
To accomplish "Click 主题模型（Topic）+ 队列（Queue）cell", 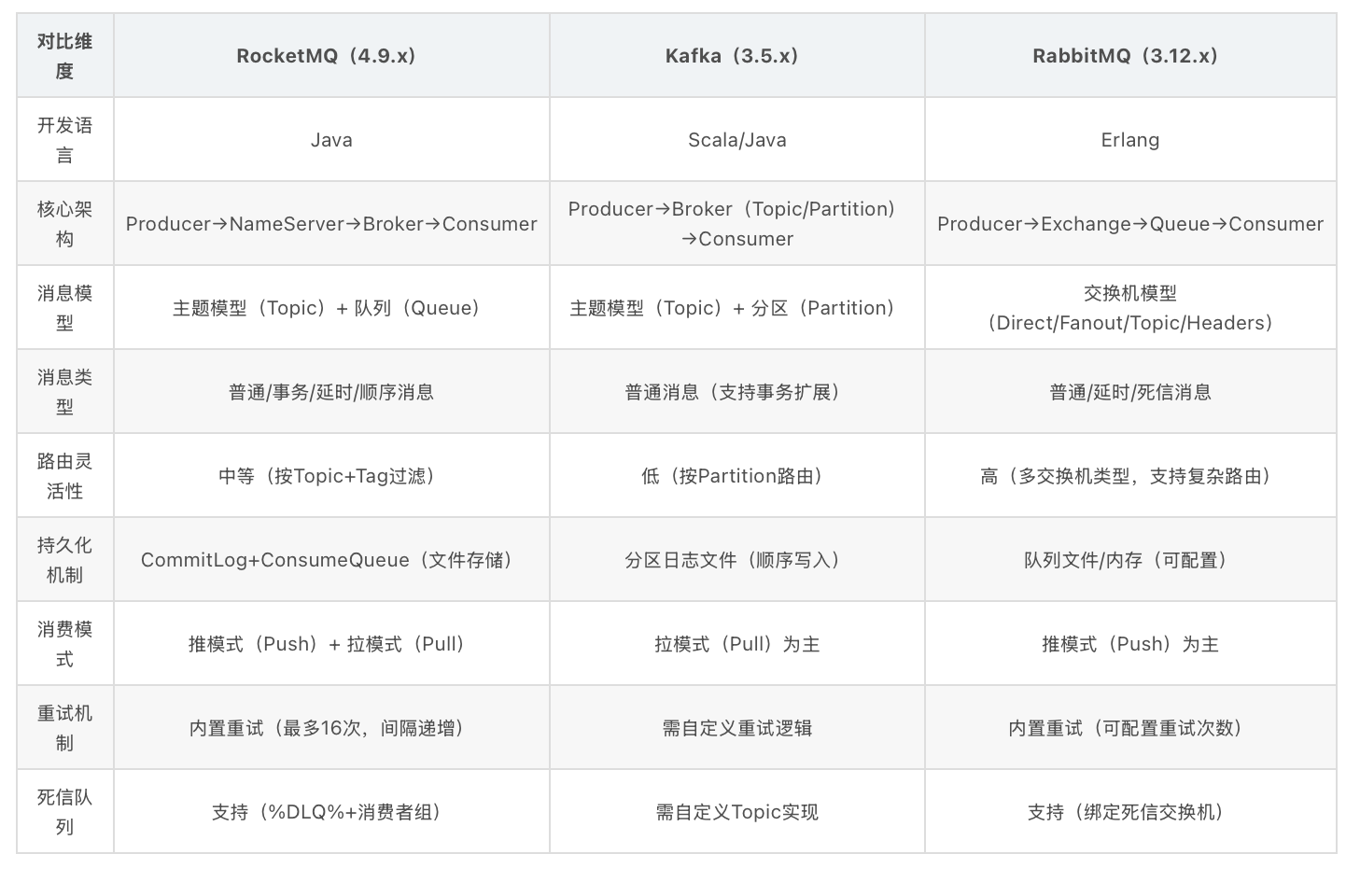I will [x=331, y=307].
